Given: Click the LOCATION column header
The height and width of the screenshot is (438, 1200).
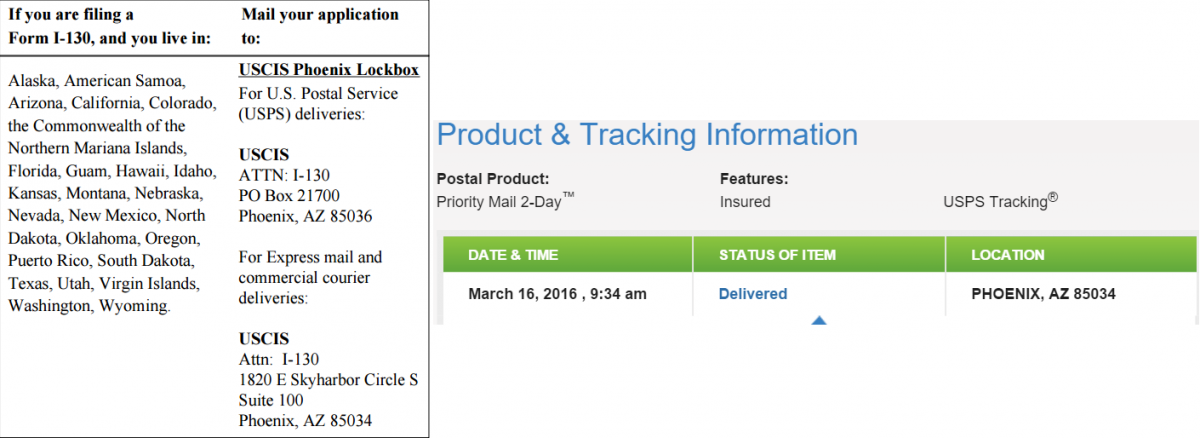Looking at the screenshot, I should click(x=1008, y=255).
